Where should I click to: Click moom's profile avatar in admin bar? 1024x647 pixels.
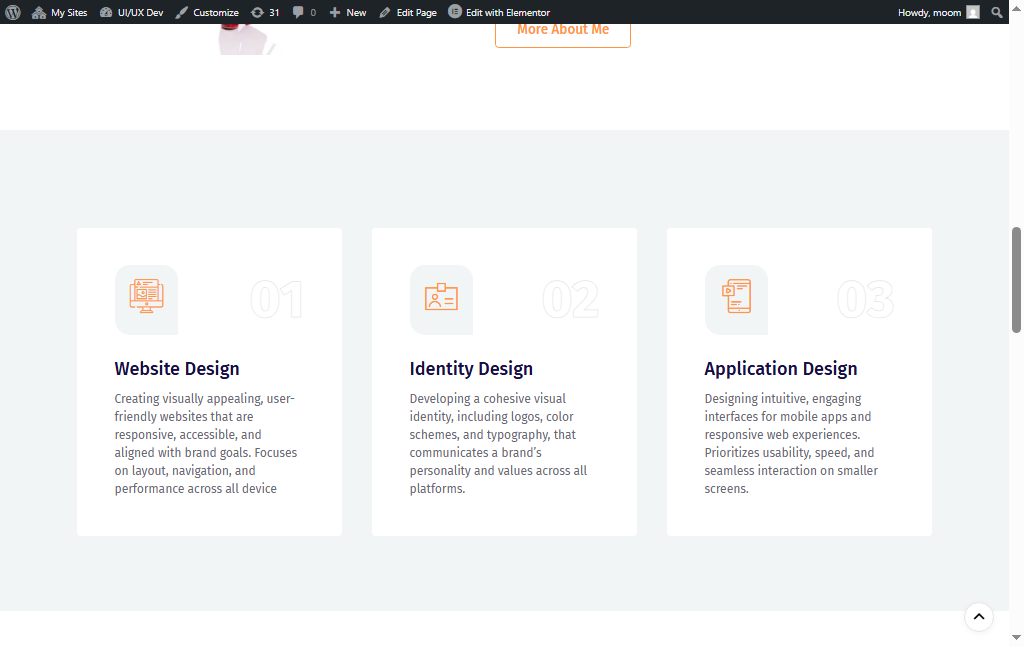pos(971,12)
